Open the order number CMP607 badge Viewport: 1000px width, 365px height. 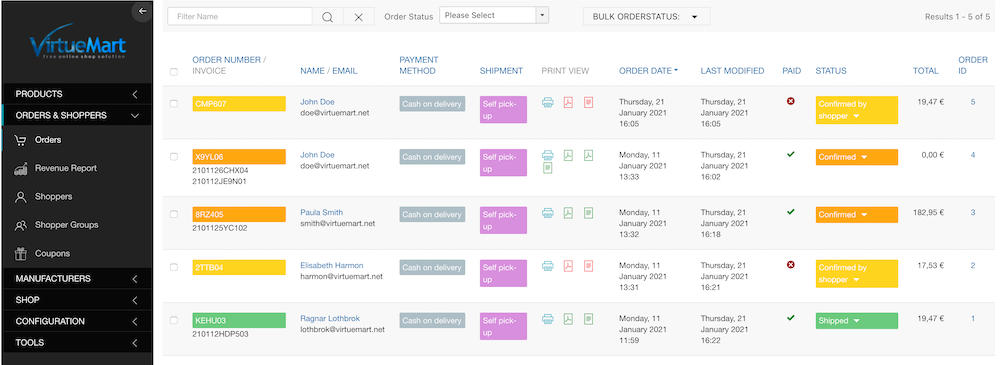tap(239, 104)
